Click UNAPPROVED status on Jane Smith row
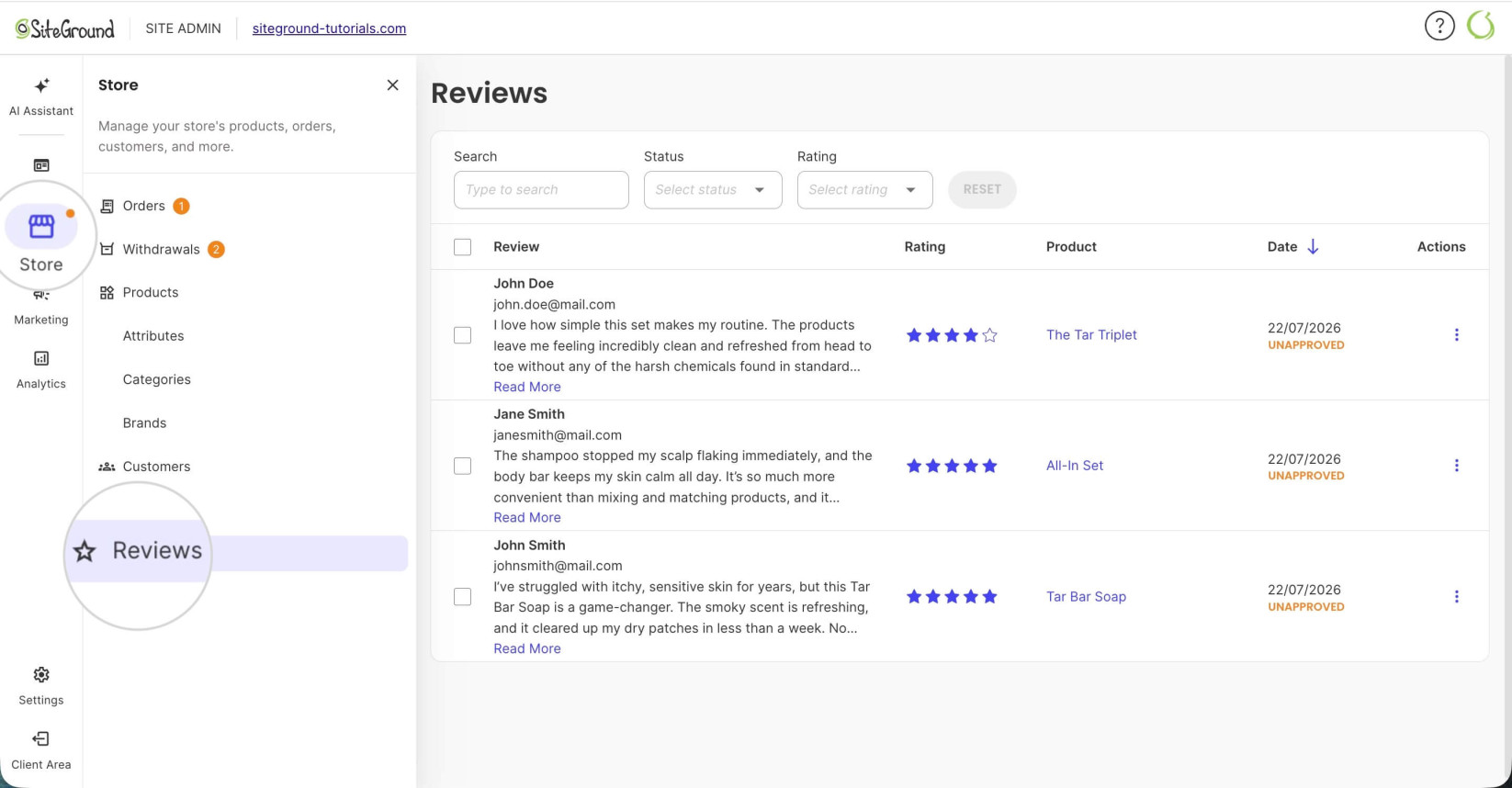 1306,476
